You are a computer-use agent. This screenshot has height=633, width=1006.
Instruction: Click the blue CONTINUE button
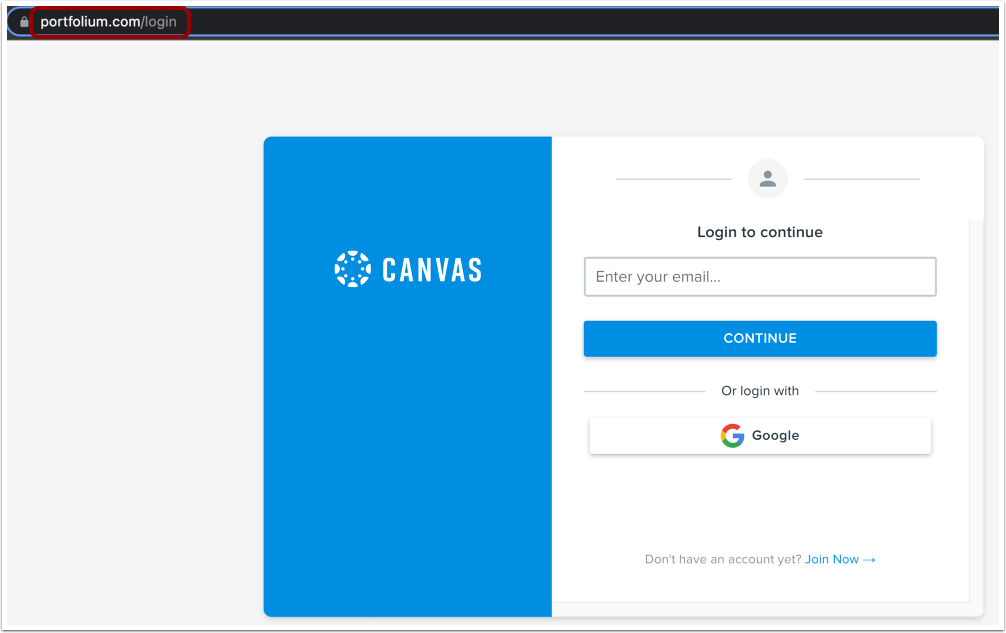pos(760,339)
